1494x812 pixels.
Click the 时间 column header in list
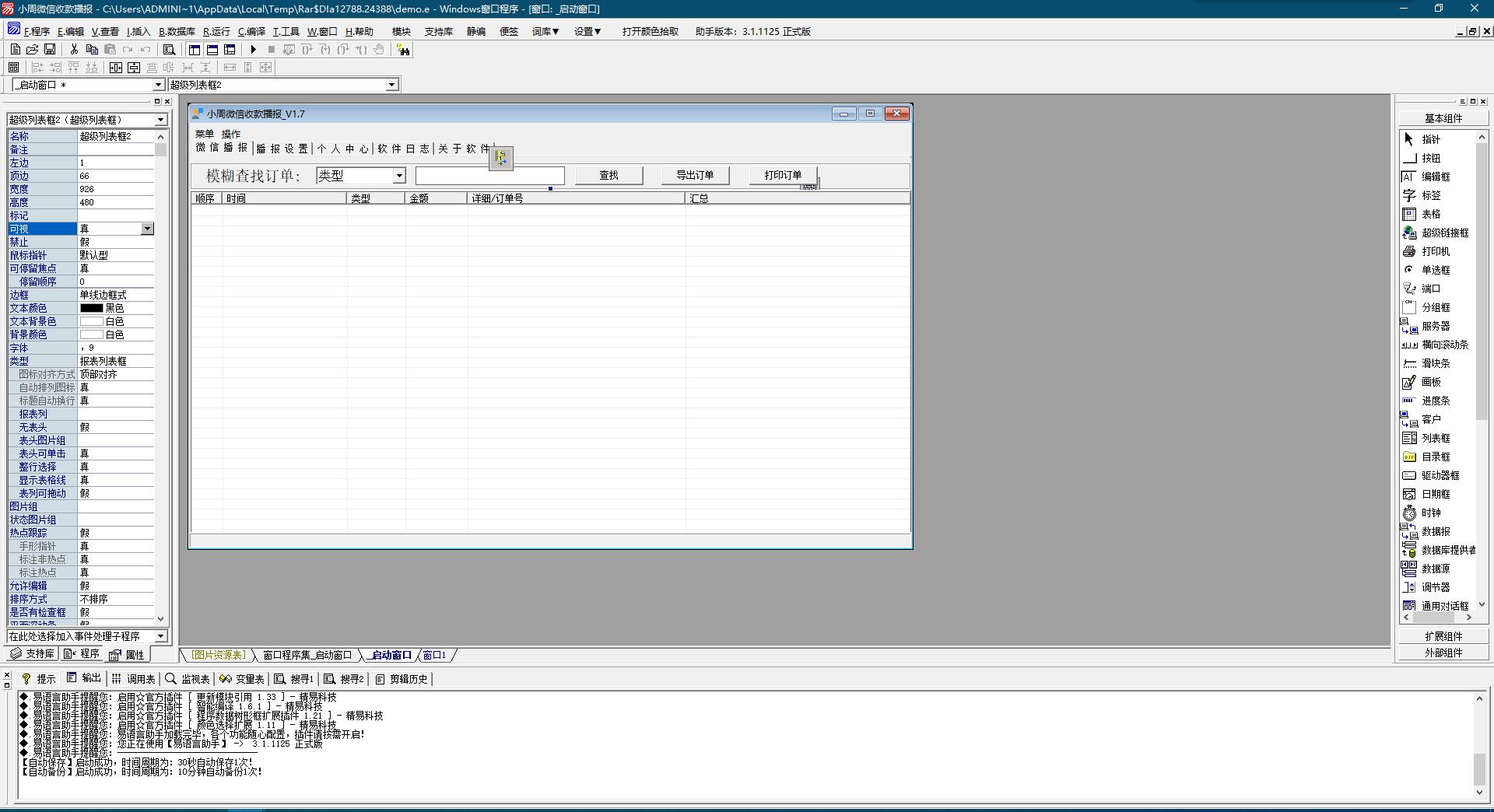click(x=285, y=198)
